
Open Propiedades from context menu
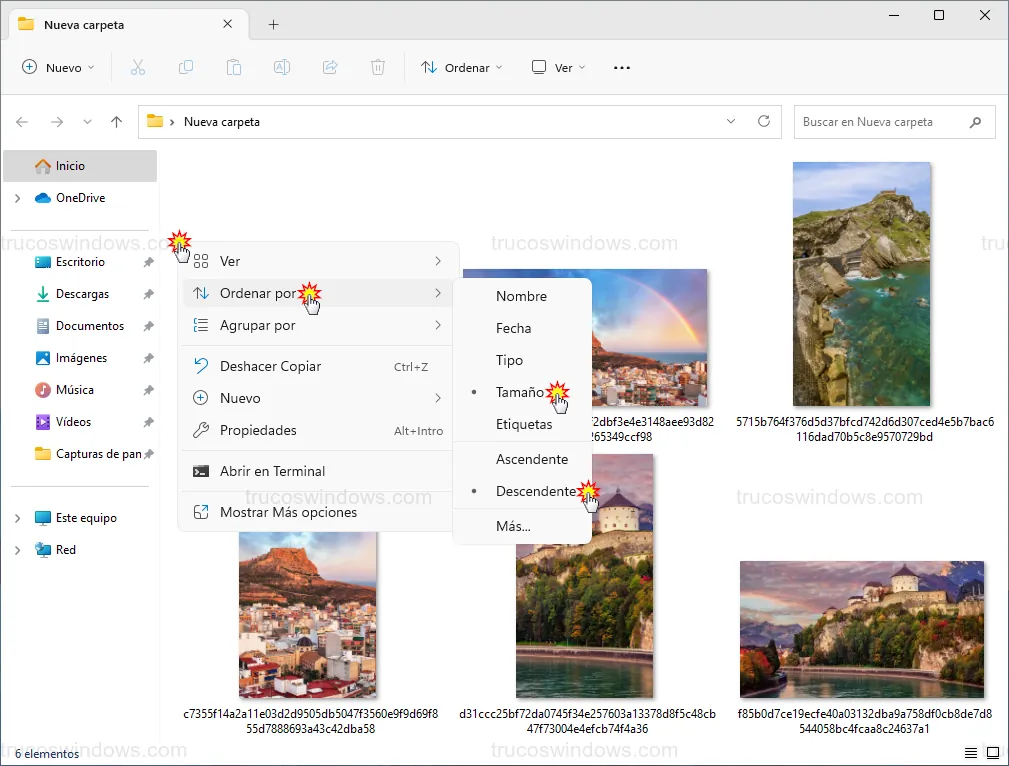click(258, 430)
